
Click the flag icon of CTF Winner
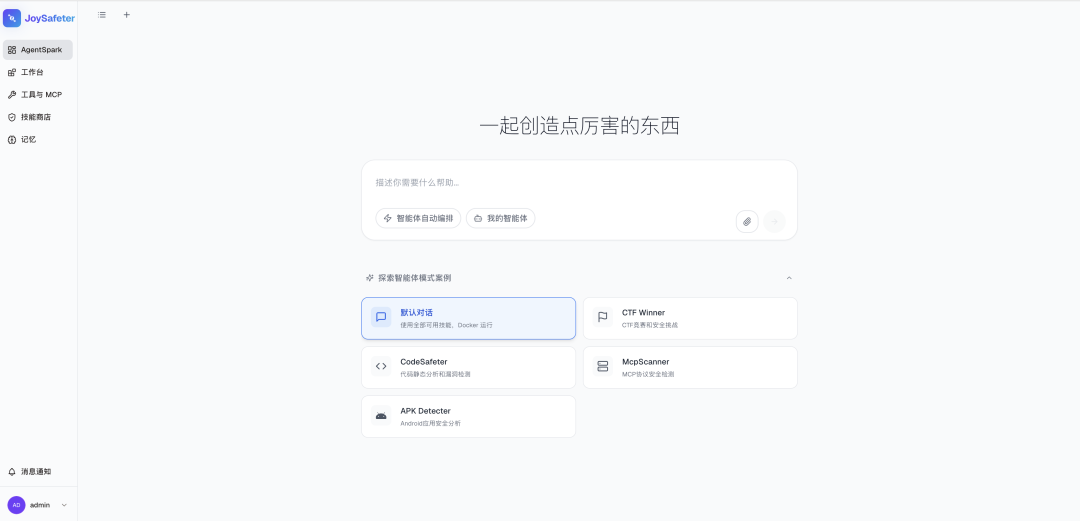coord(603,317)
